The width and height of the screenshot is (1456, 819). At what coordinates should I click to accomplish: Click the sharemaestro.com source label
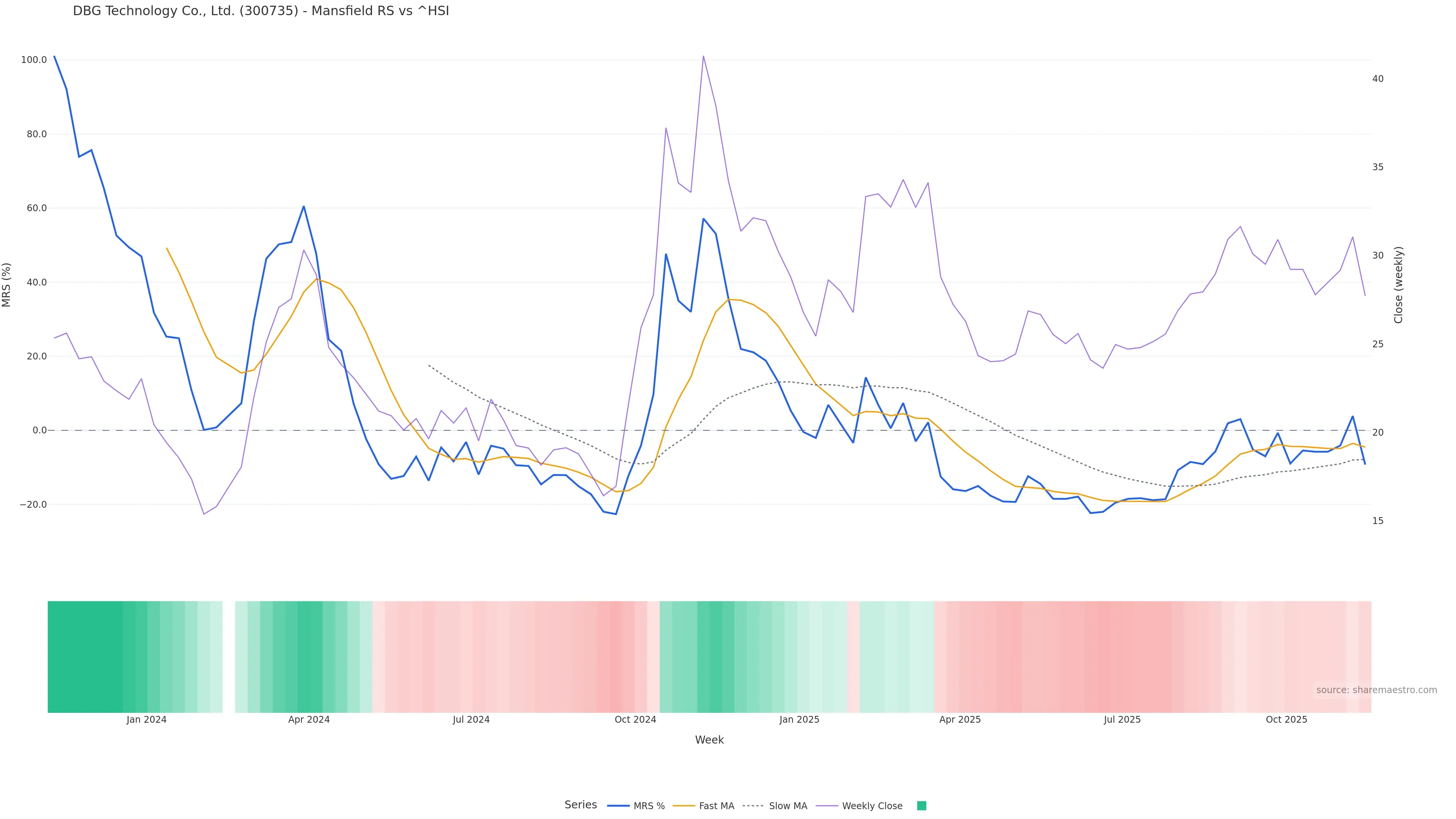click(x=1376, y=690)
